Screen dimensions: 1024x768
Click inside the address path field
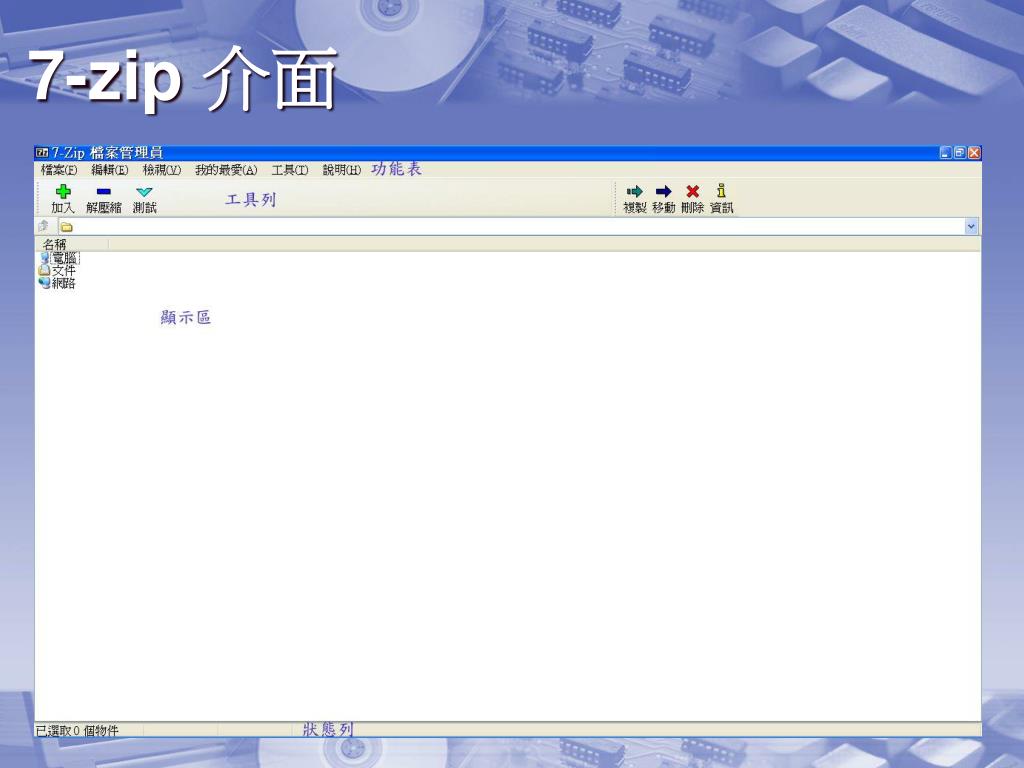[519, 227]
